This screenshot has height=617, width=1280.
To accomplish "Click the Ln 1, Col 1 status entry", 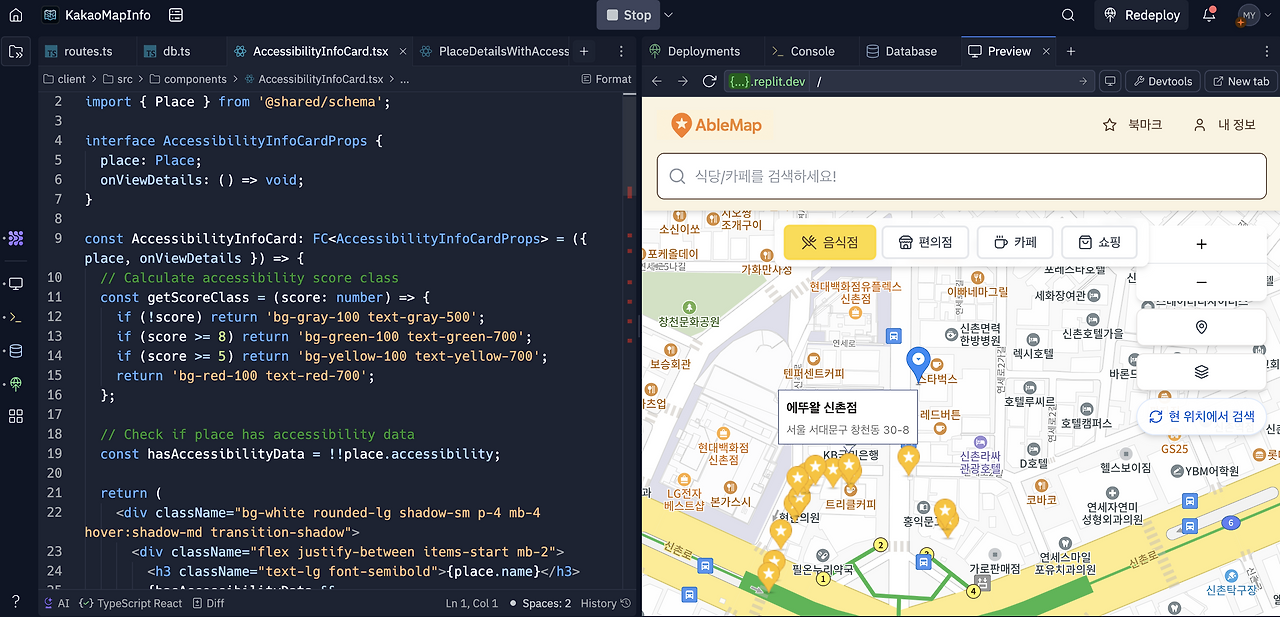I will pyautogui.click(x=472, y=603).
